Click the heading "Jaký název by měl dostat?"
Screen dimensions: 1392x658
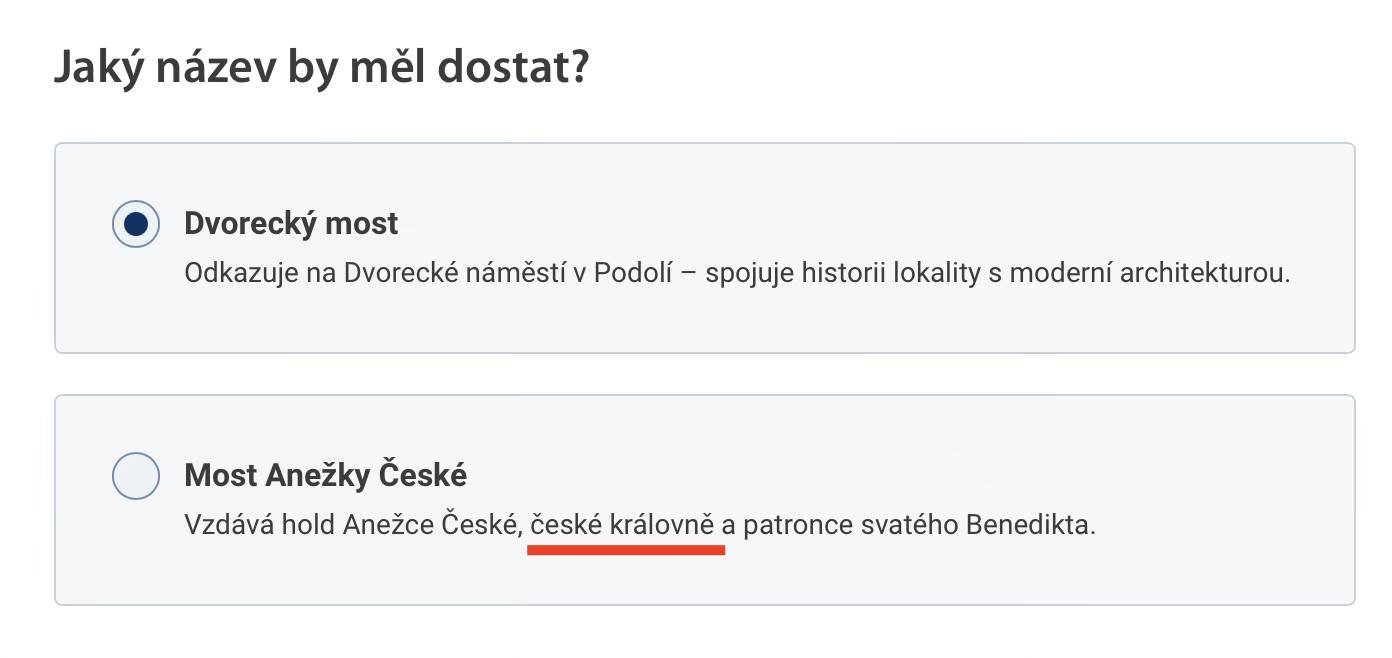click(321, 68)
